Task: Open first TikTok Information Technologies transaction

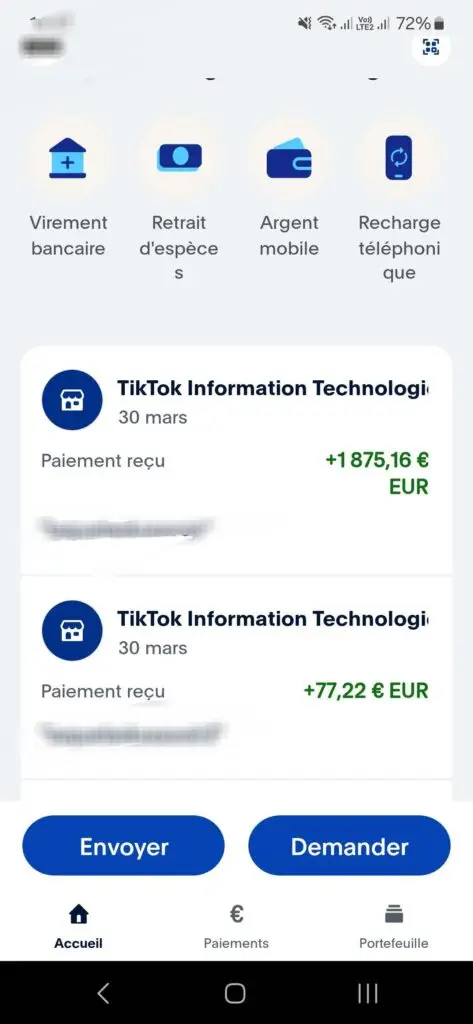Action: point(236,460)
